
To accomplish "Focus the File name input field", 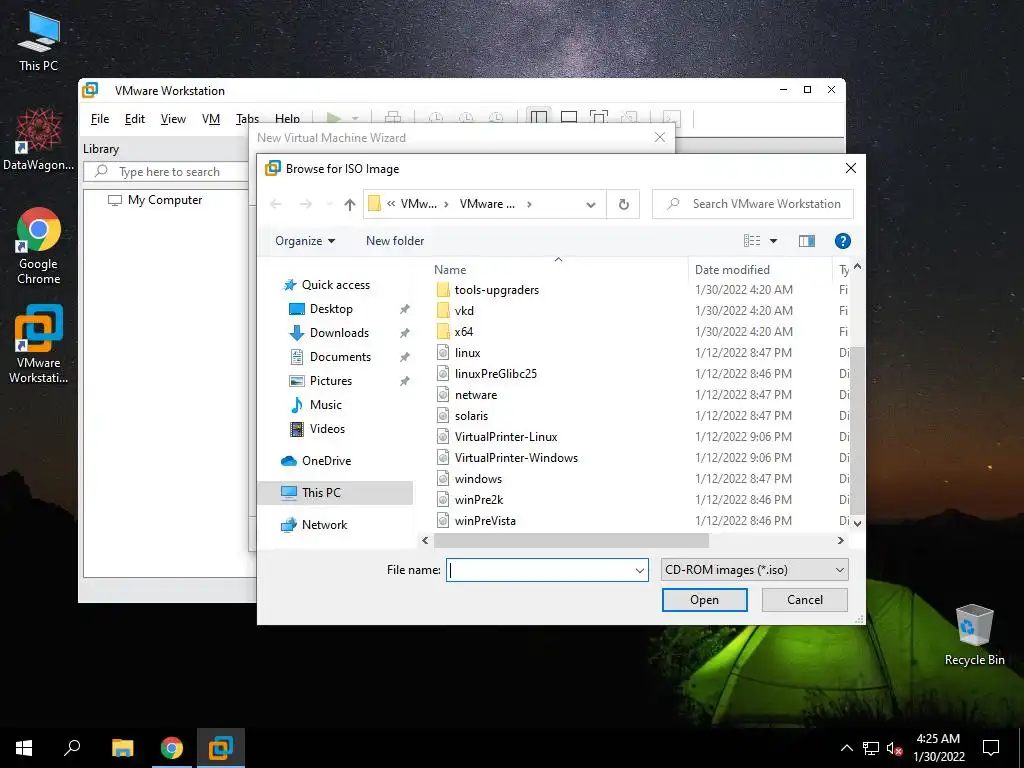I will pyautogui.click(x=539, y=570).
